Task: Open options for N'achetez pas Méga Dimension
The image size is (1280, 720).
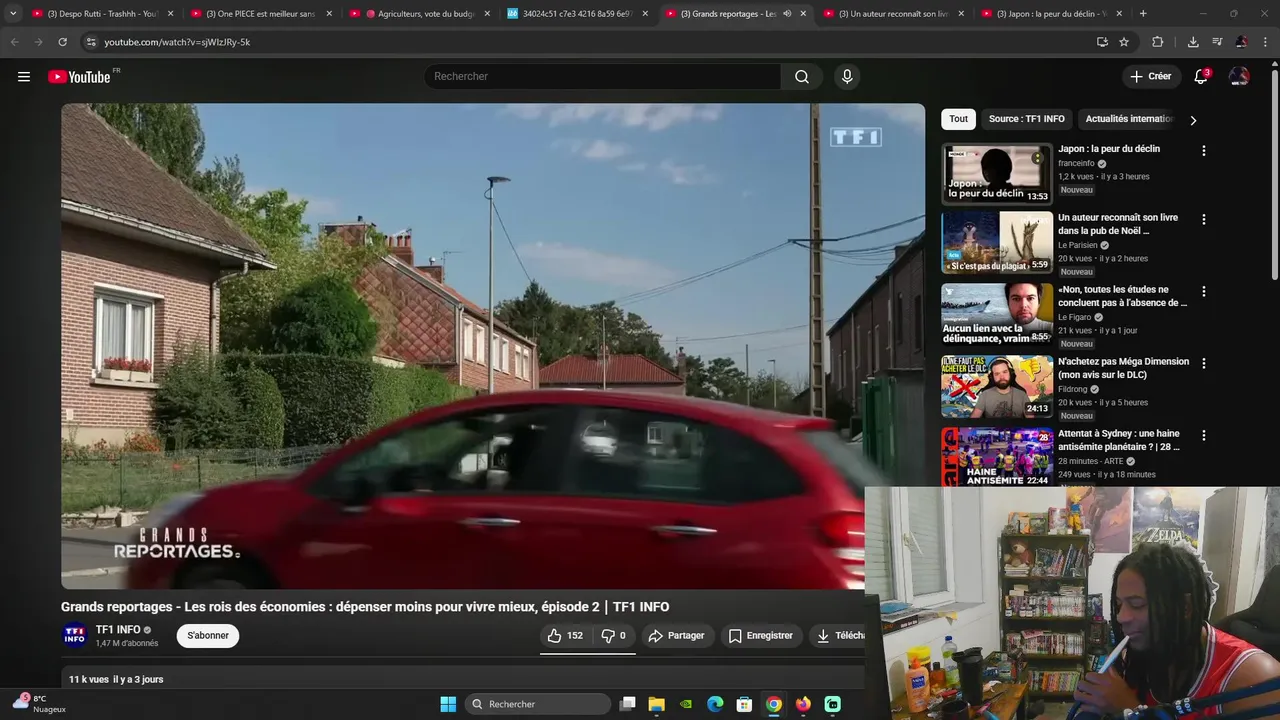Action: [1204, 363]
